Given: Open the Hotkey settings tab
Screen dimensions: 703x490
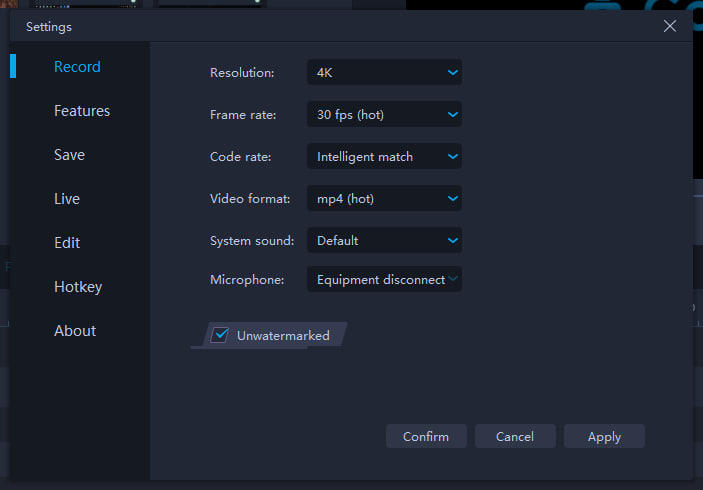Looking at the screenshot, I should (x=78, y=287).
